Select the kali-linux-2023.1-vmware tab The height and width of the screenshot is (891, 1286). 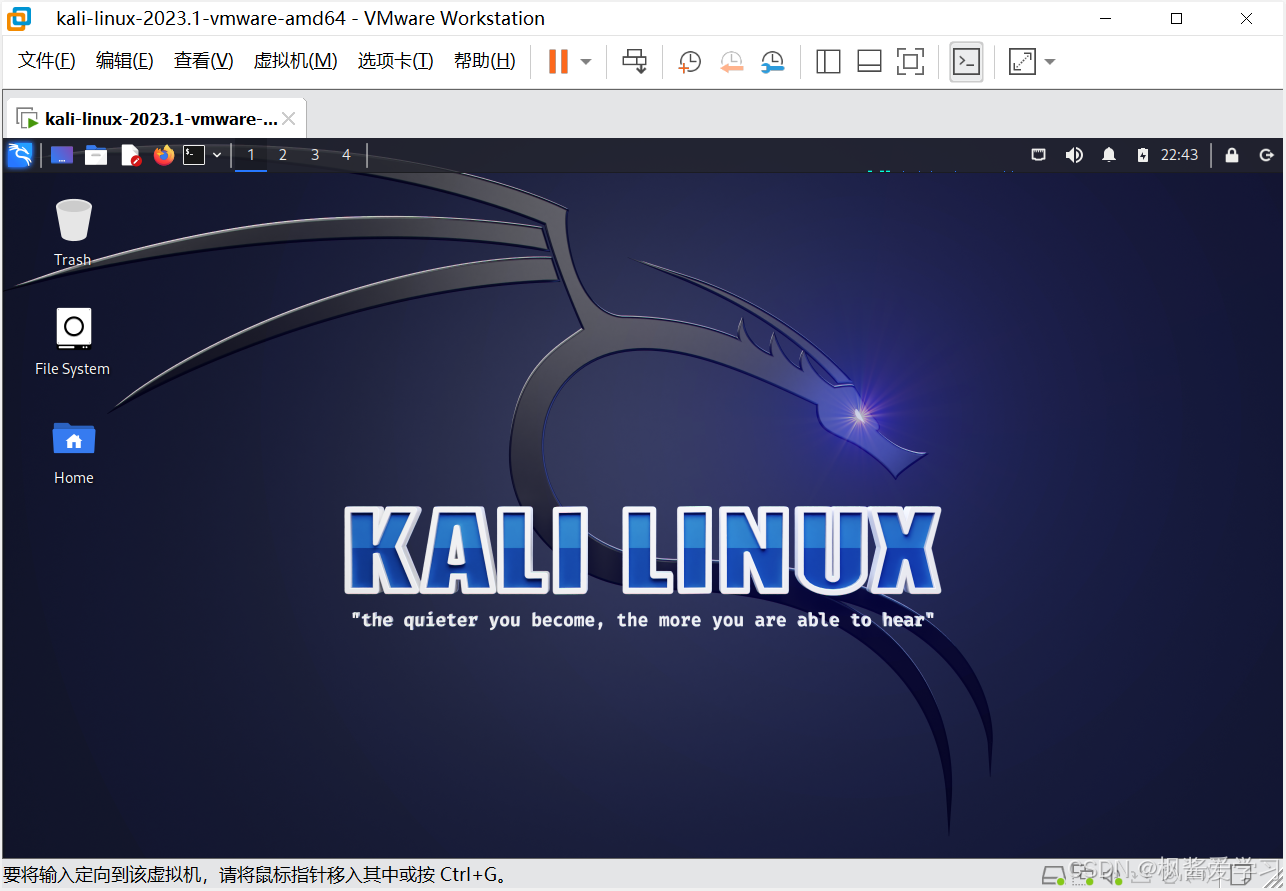[155, 119]
